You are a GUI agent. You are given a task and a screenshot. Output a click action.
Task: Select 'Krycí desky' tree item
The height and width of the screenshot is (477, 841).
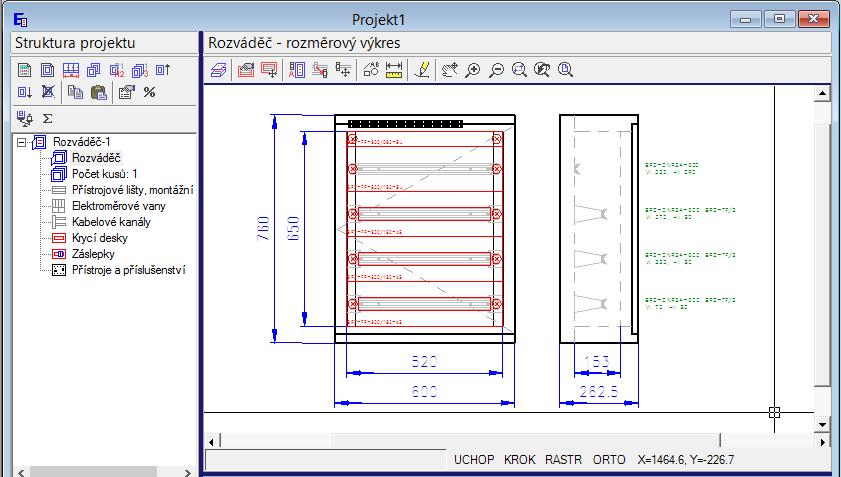[100, 238]
